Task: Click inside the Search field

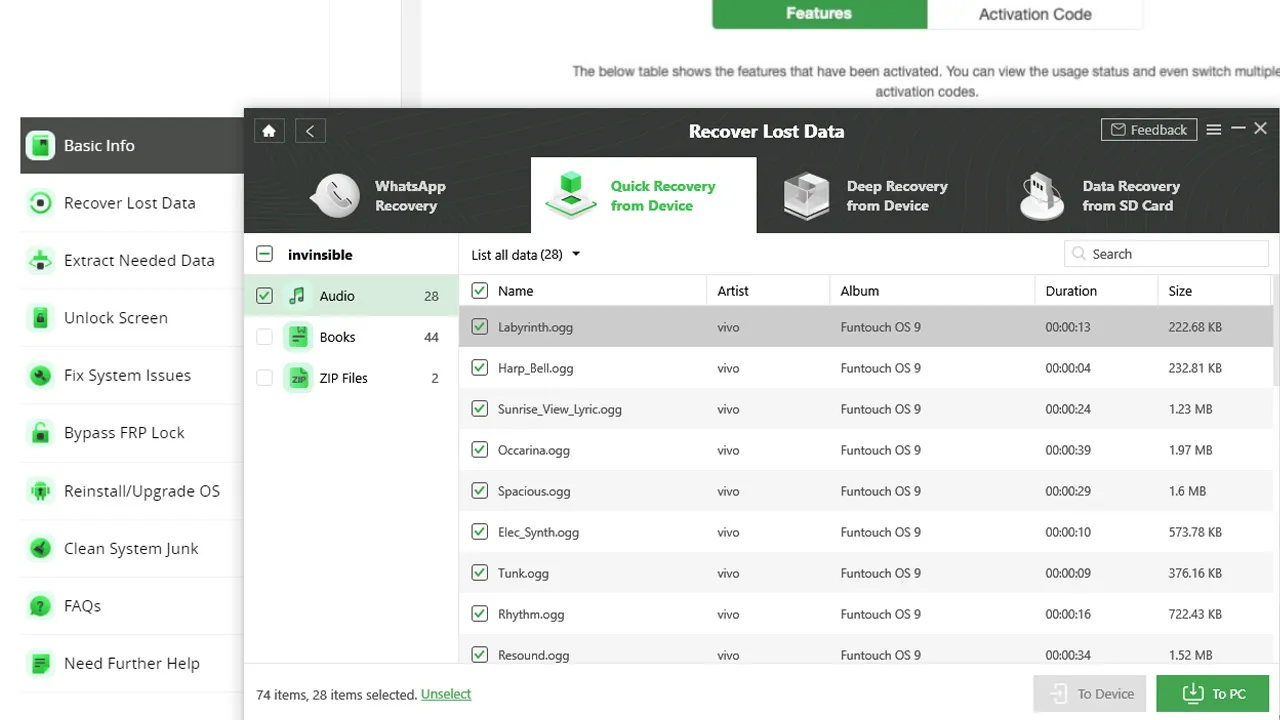Action: coord(1165,253)
